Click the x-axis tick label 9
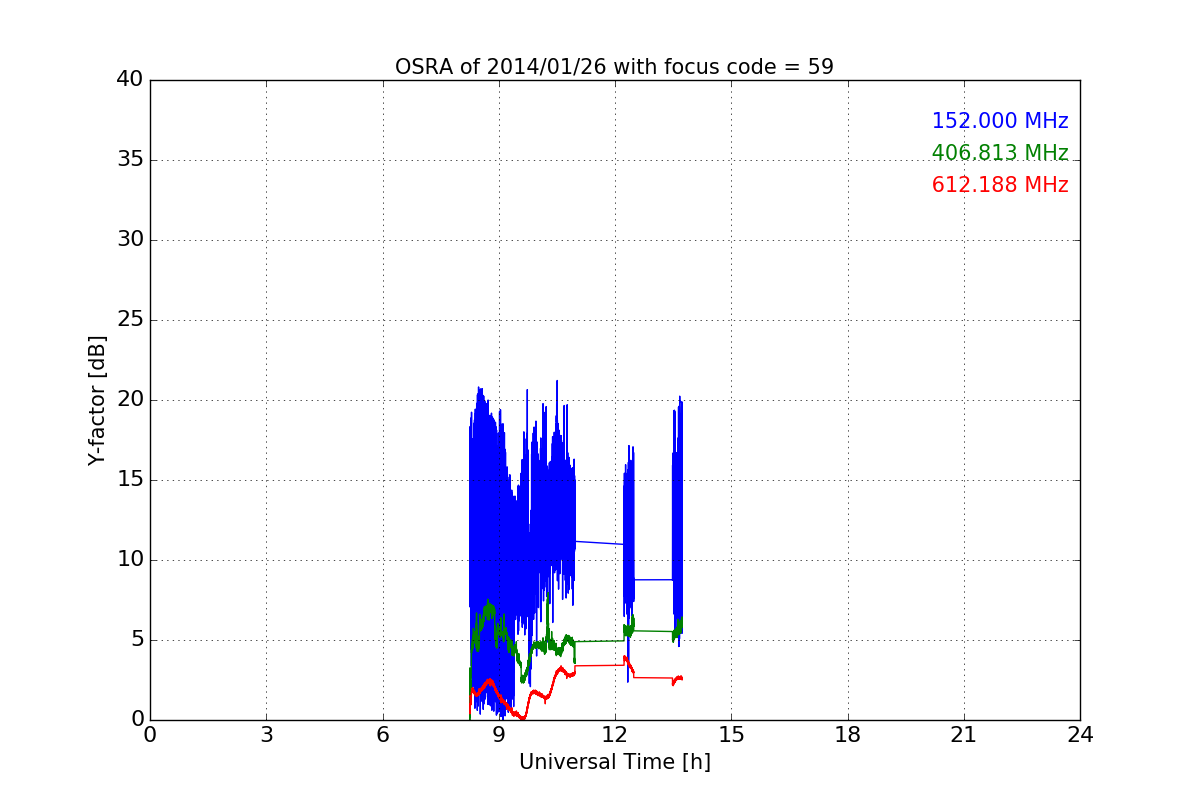Image resolution: width=1200 pixels, height=800 pixels. [x=499, y=735]
